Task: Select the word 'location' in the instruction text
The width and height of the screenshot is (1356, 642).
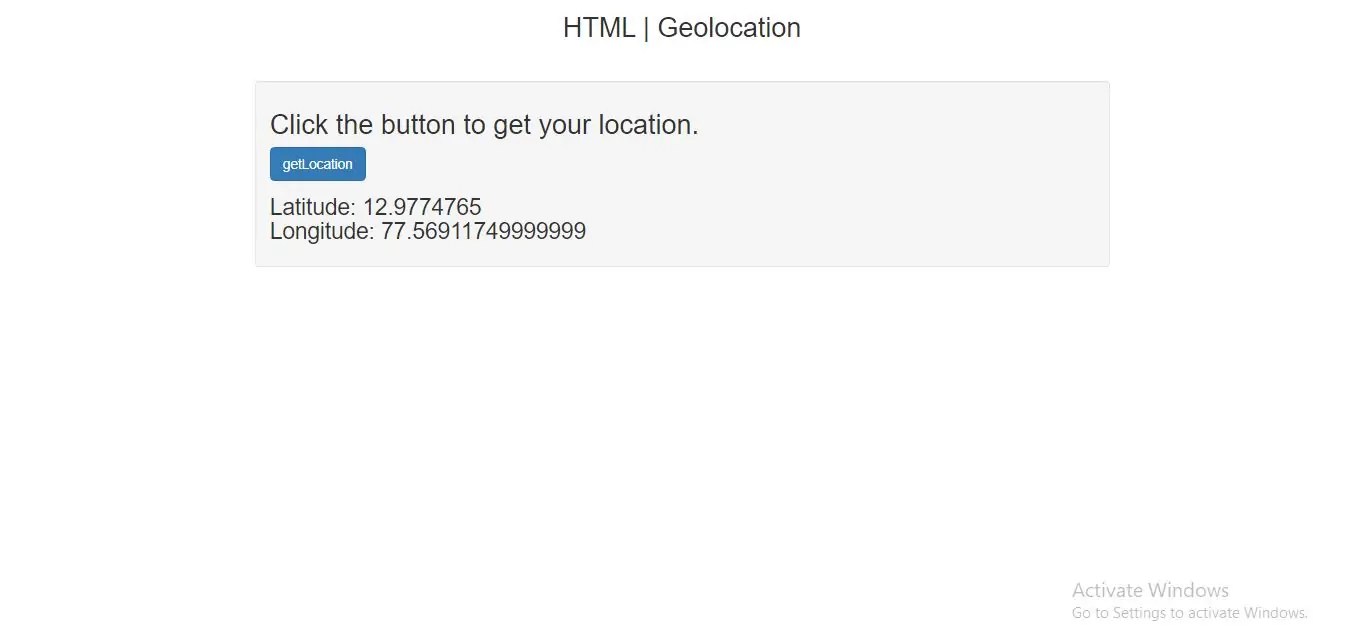Action: click(651, 124)
